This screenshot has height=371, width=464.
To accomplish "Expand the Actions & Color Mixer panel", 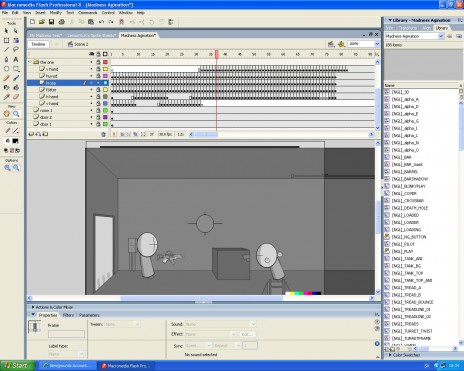I will pos(33,307).
